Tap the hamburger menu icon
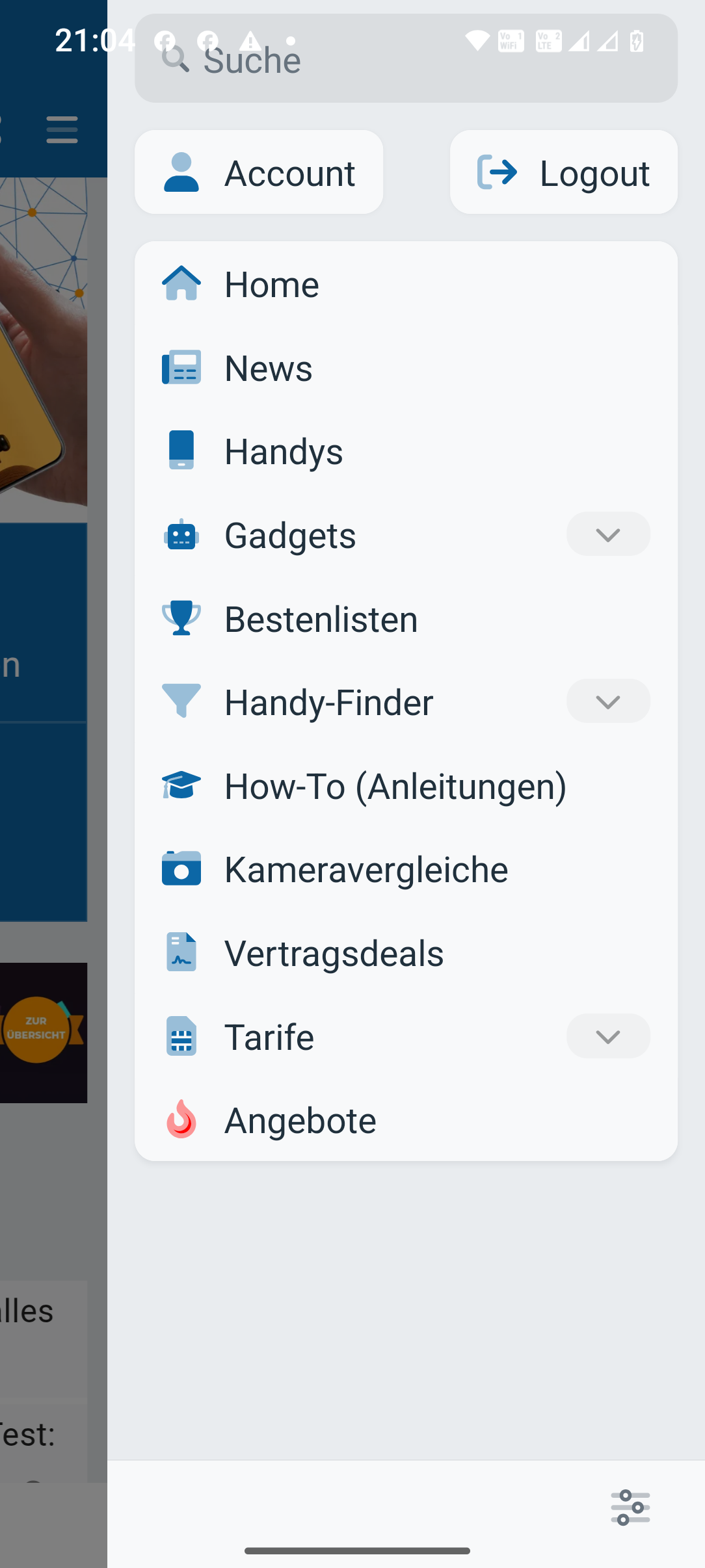The height and width of the screenshot is (1568, 705). click(x=62, y=130)
